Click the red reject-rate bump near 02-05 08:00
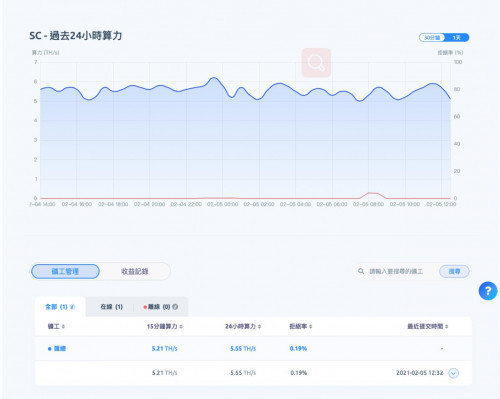 tap(373, 193)
